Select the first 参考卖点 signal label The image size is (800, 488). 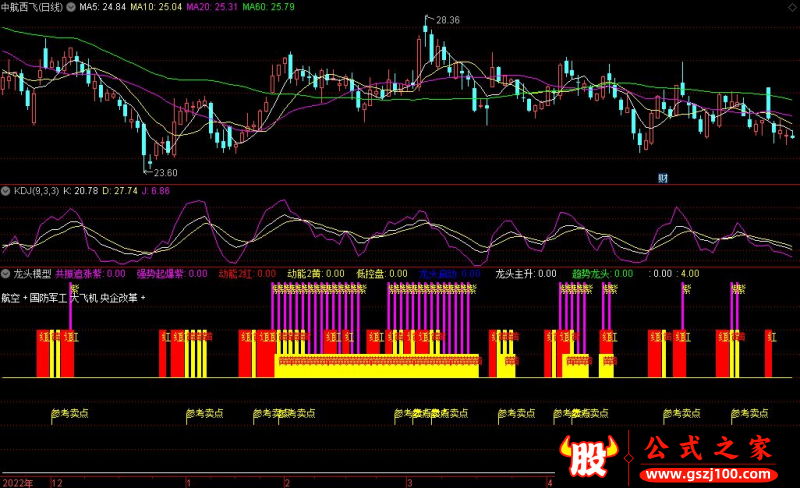[68, 411]
